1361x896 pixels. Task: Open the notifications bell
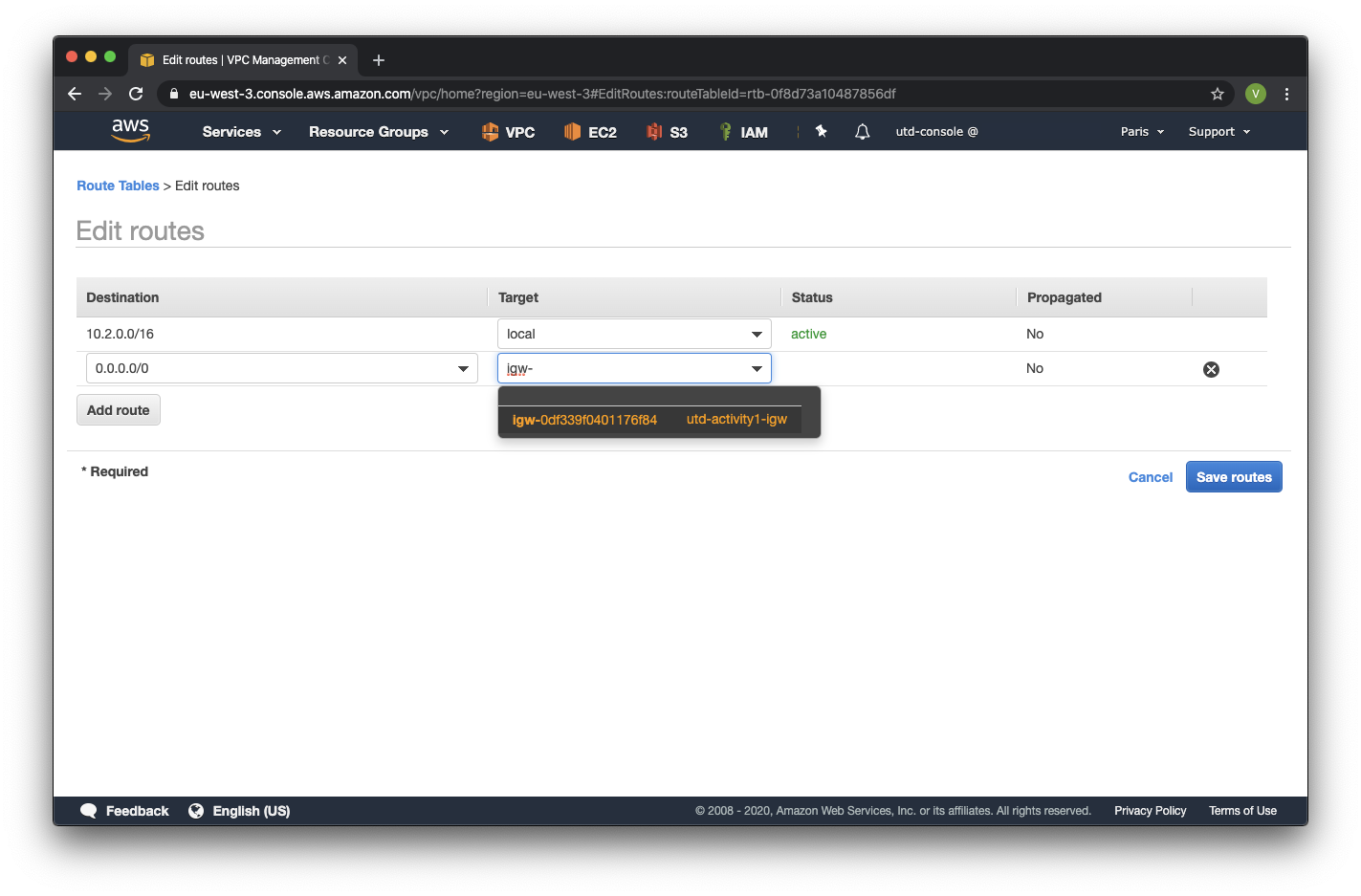pyautogui.click(x=862, y=132)
